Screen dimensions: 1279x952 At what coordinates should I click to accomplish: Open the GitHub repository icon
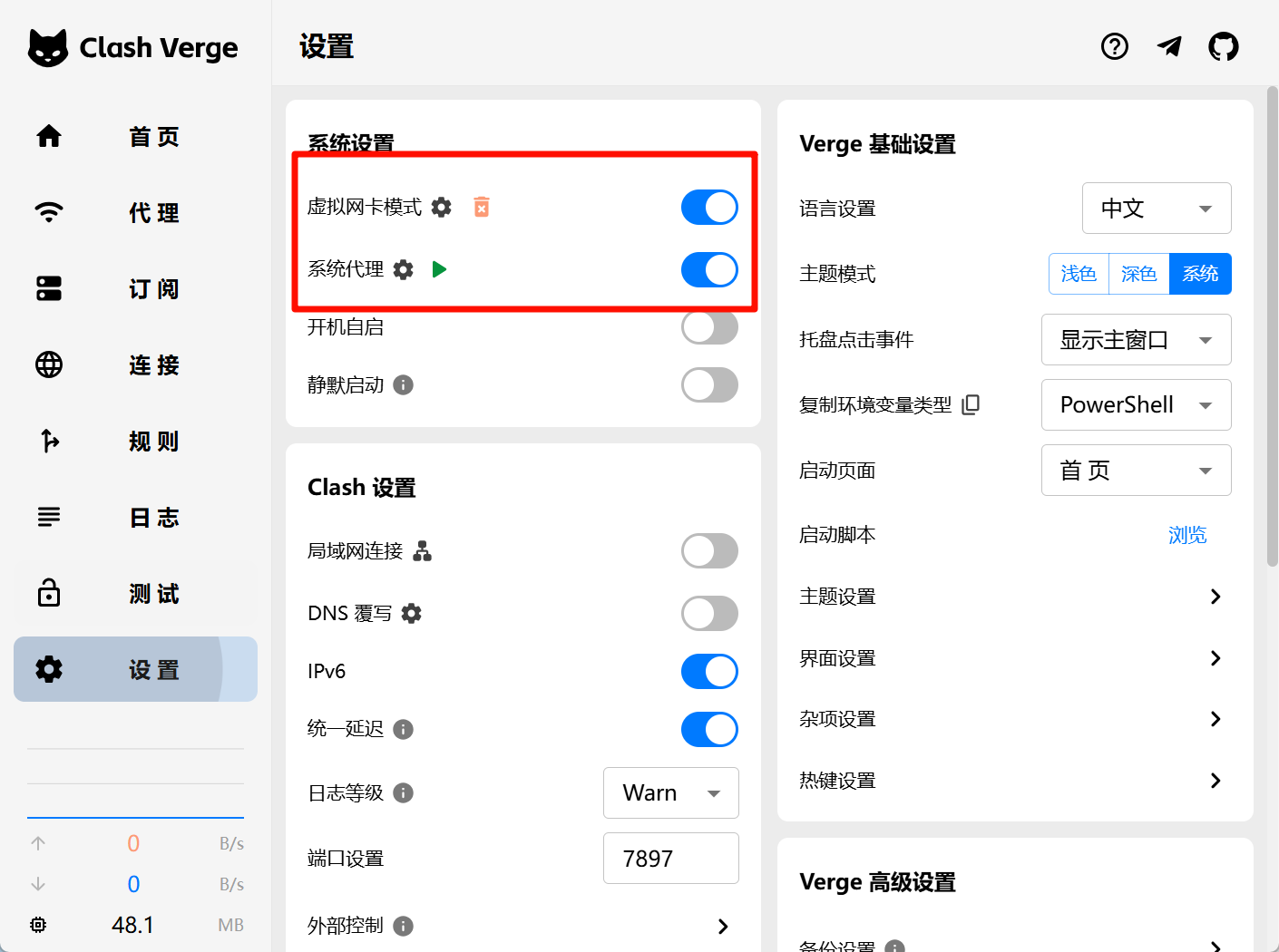click(x=1223, y=46)
